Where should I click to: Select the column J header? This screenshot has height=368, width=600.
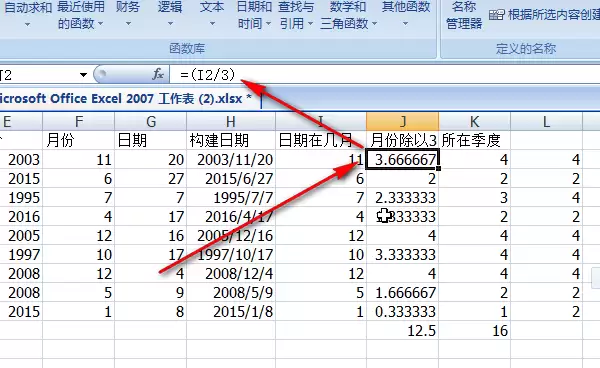click(403, 122)
